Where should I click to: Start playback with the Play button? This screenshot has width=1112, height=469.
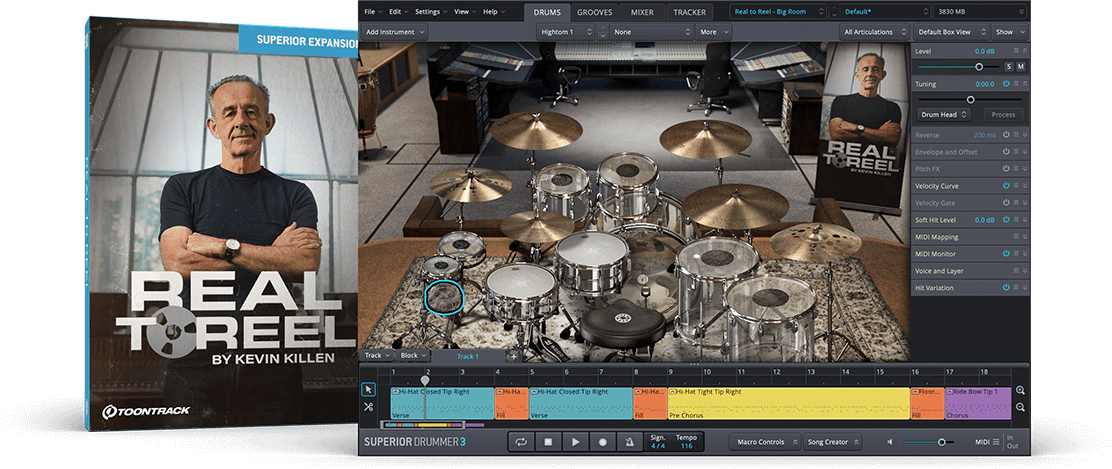tap(575, 441)
